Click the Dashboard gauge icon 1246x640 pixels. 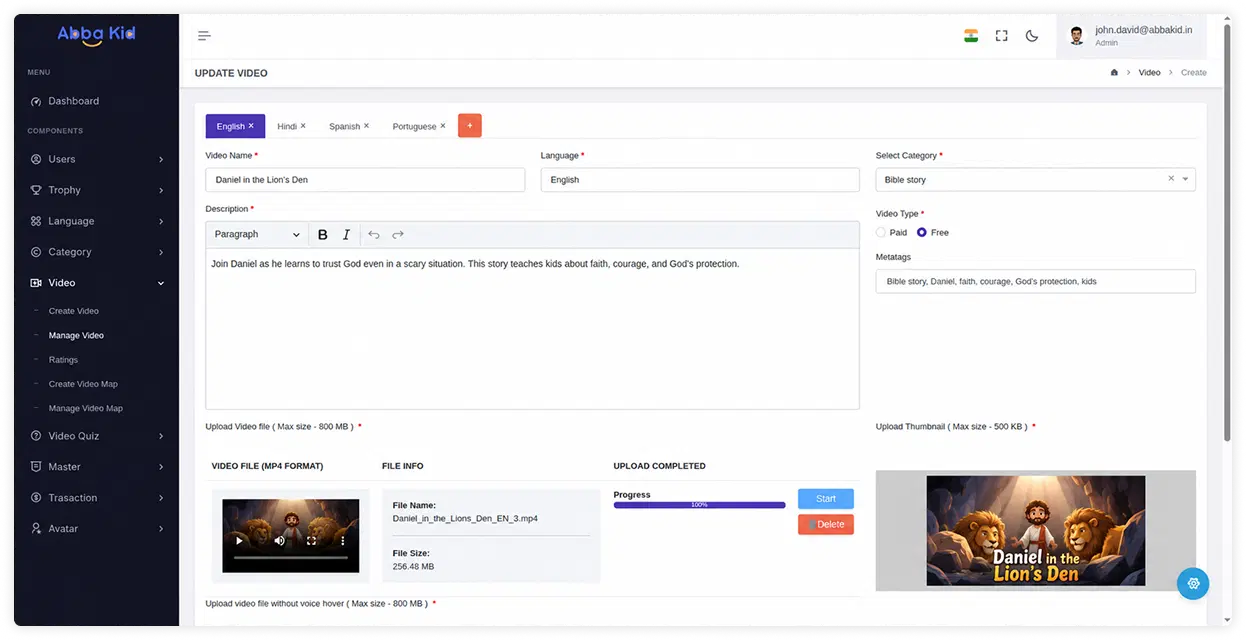click(x=37, y=101)
